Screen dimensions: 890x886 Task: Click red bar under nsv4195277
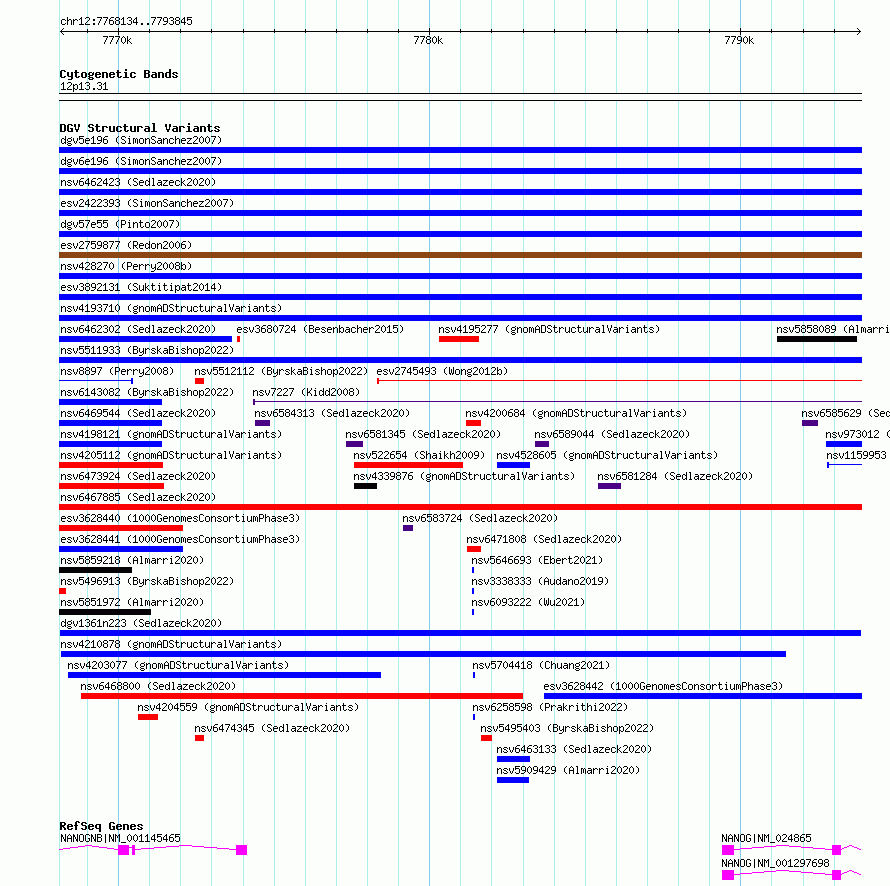coord(459,339)
